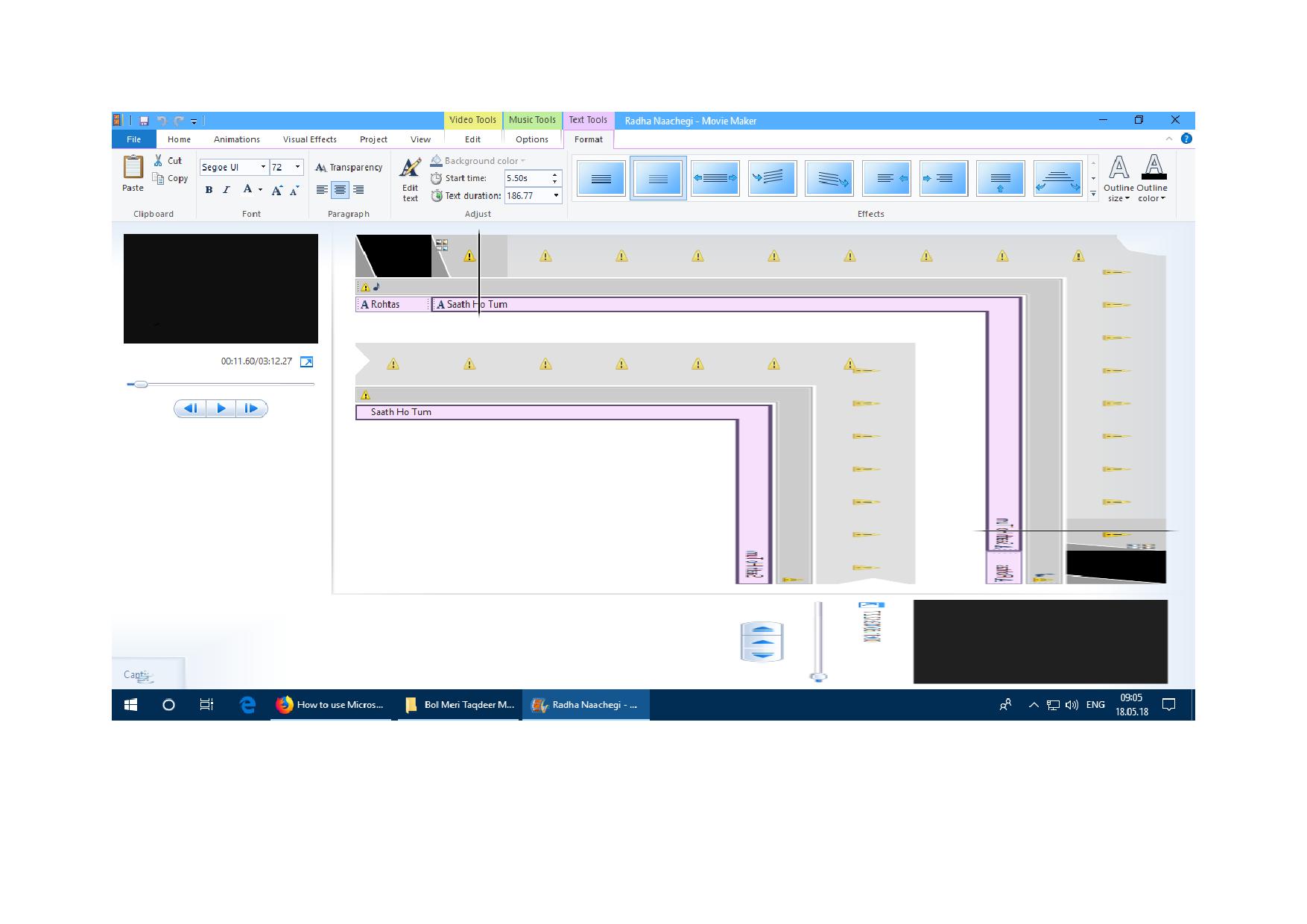Customize the Quick Access Toolbar dropdown

194,121
